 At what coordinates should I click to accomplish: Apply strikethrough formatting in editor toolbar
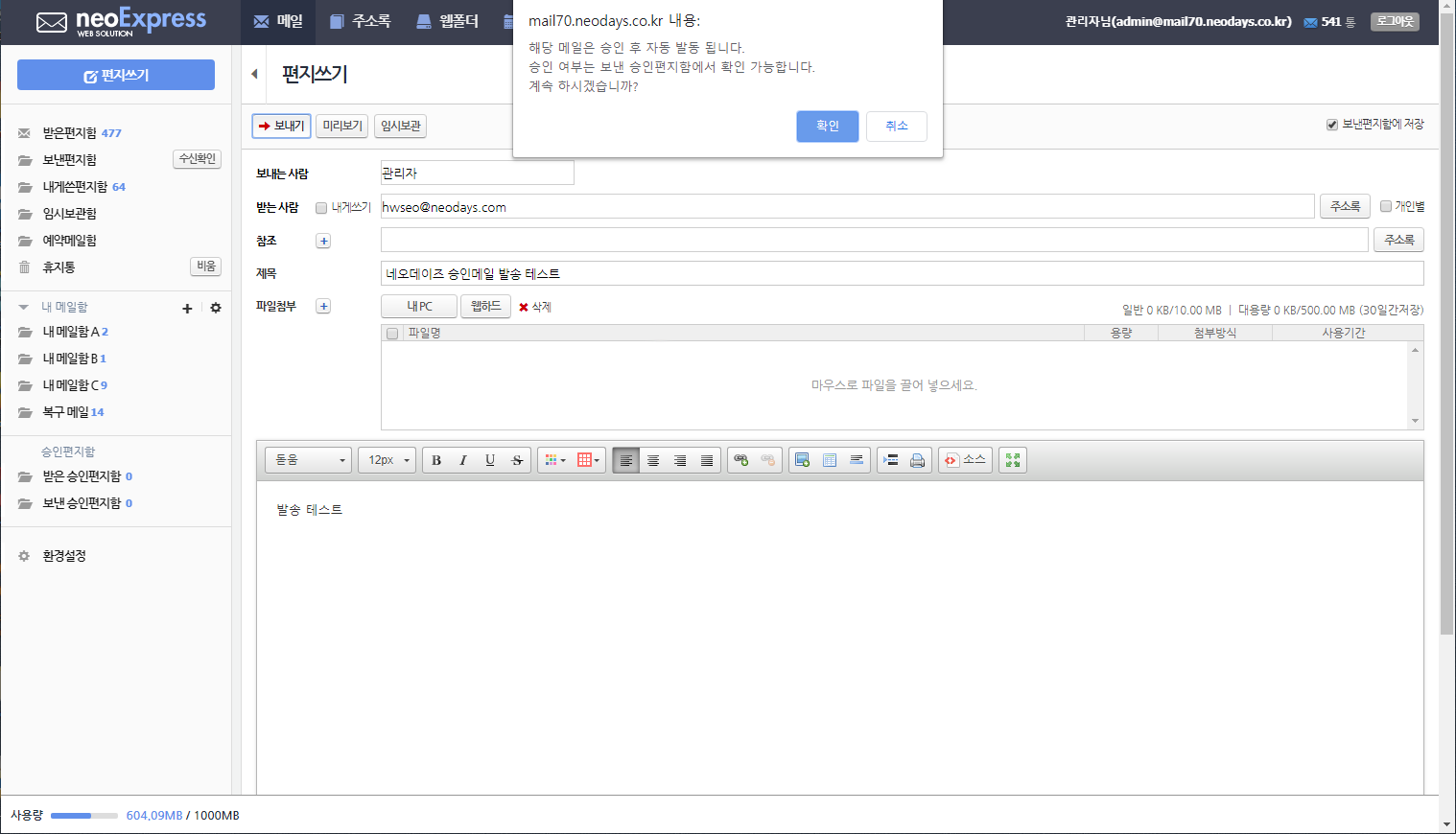(x=517, y=460)
